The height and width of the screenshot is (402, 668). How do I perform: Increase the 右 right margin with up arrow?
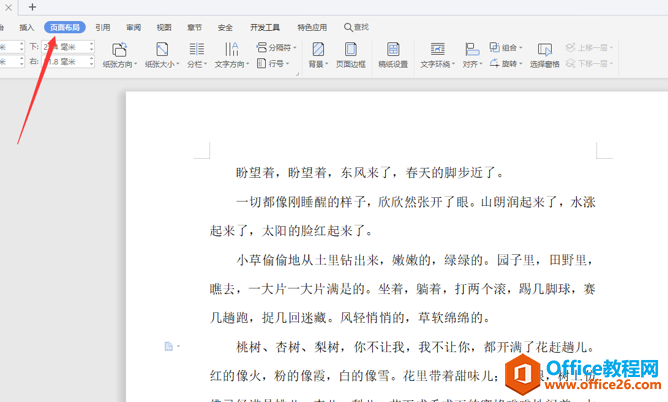coord(92,59)
